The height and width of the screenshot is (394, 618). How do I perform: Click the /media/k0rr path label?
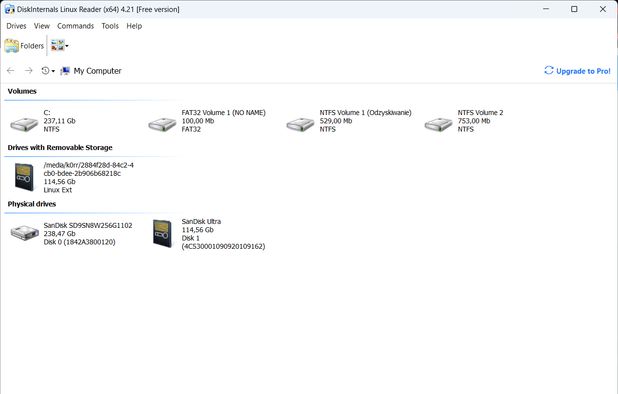(89, 169)
